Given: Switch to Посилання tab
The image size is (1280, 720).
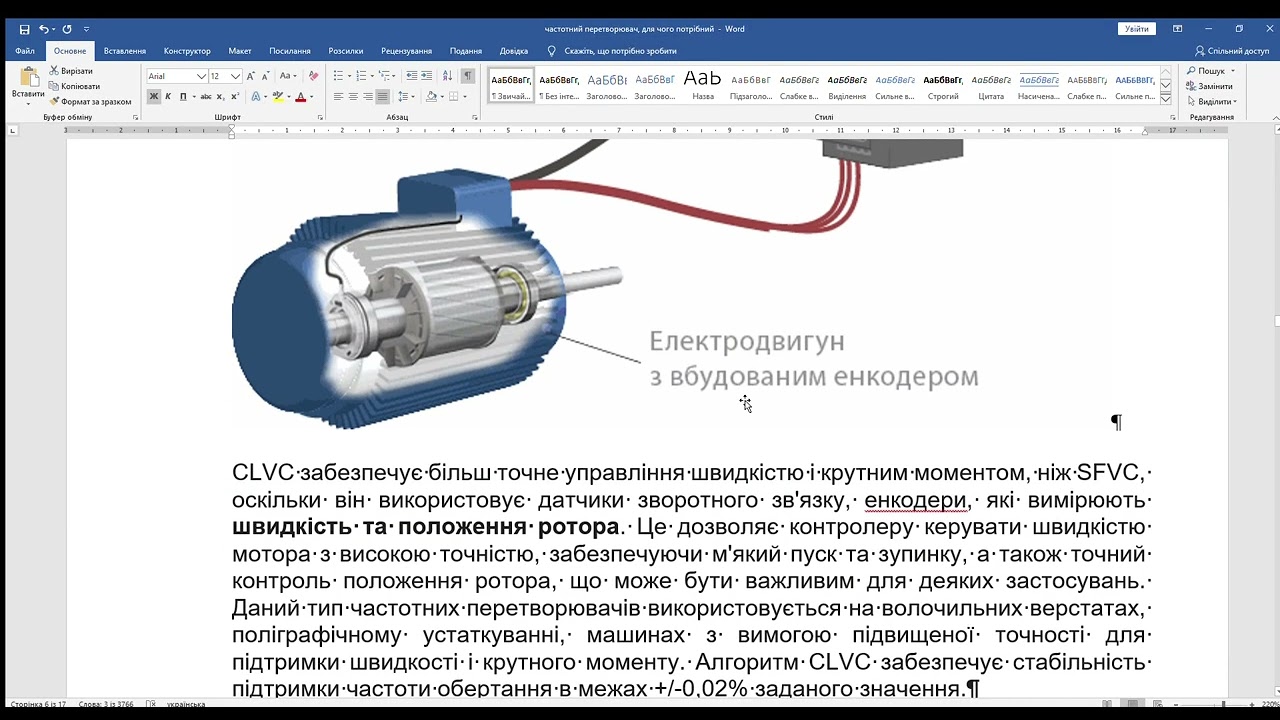Looking at the screenshot, I should (x=290, y=51).
